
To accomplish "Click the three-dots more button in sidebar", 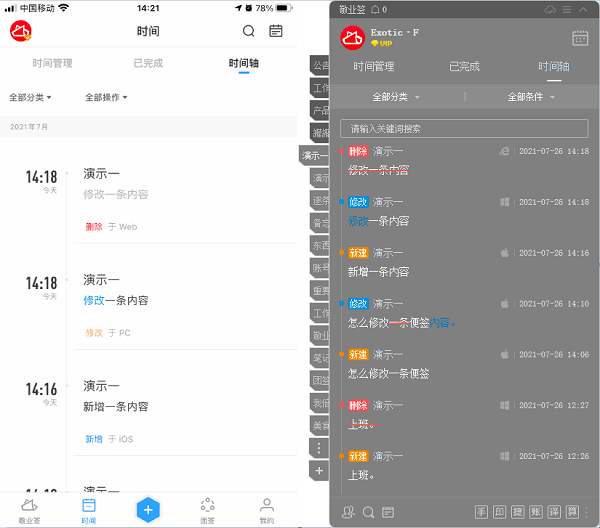I will (x=319, y=448).
